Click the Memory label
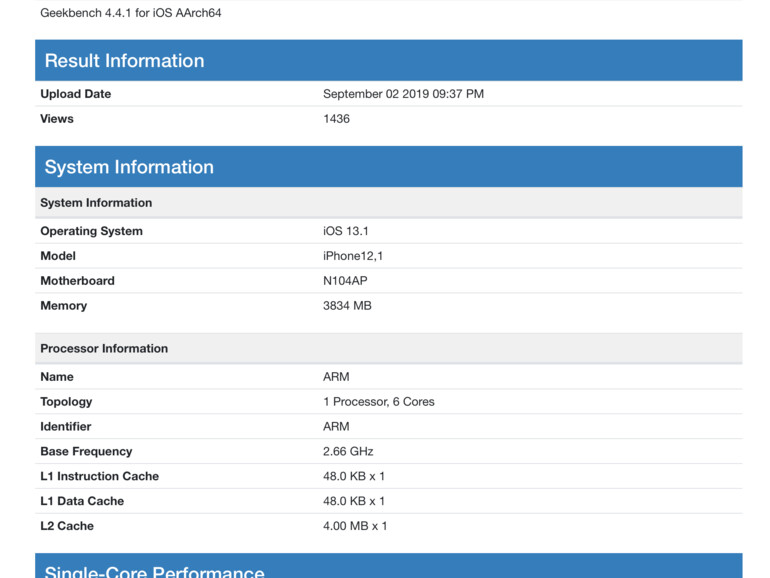This screenshot has height=578, width=770. tap(64, 306)
